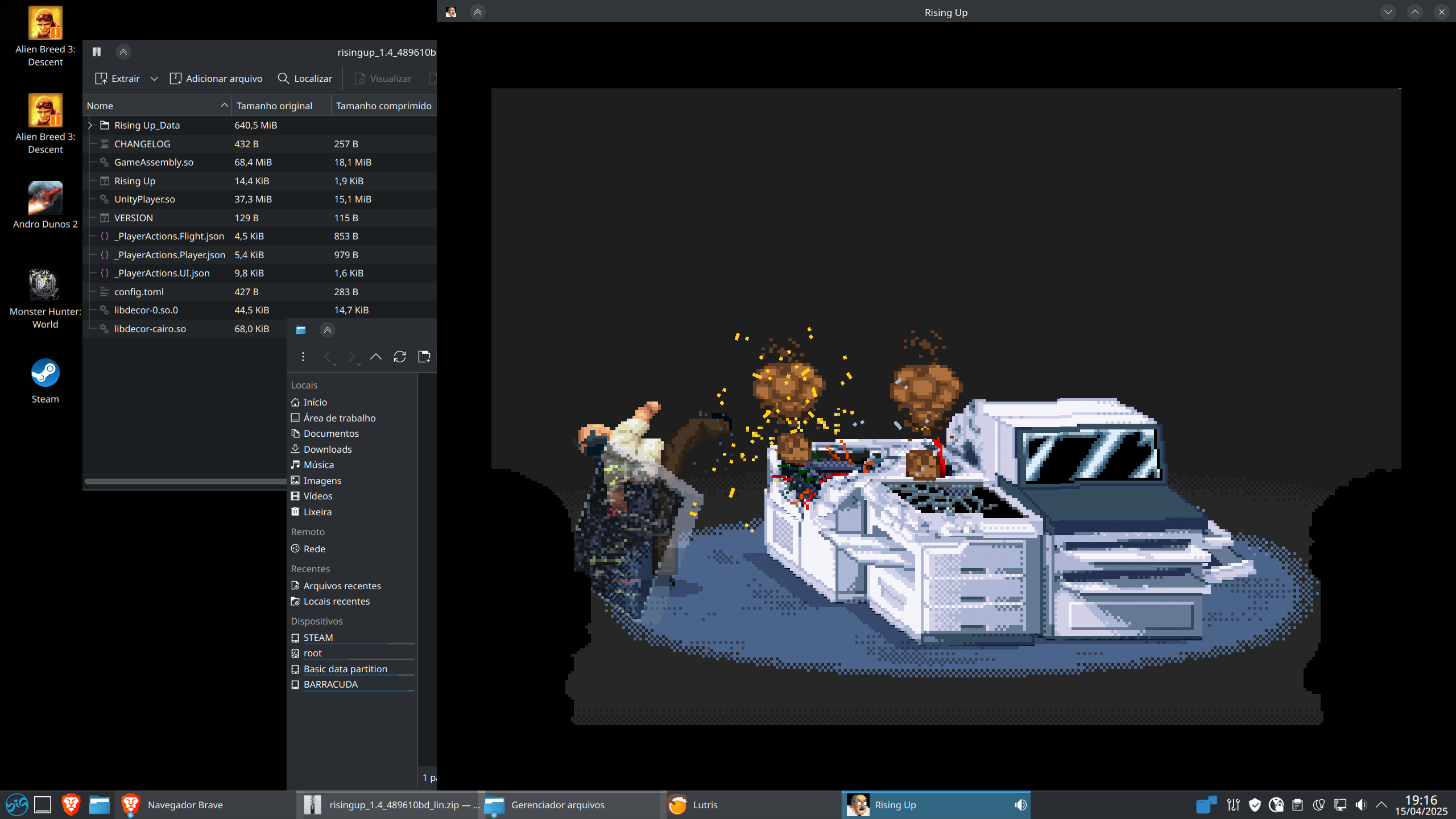Click the Visualizar toolbar button
Viewport: 1456px width, 819px height.
tap(383, 78)
